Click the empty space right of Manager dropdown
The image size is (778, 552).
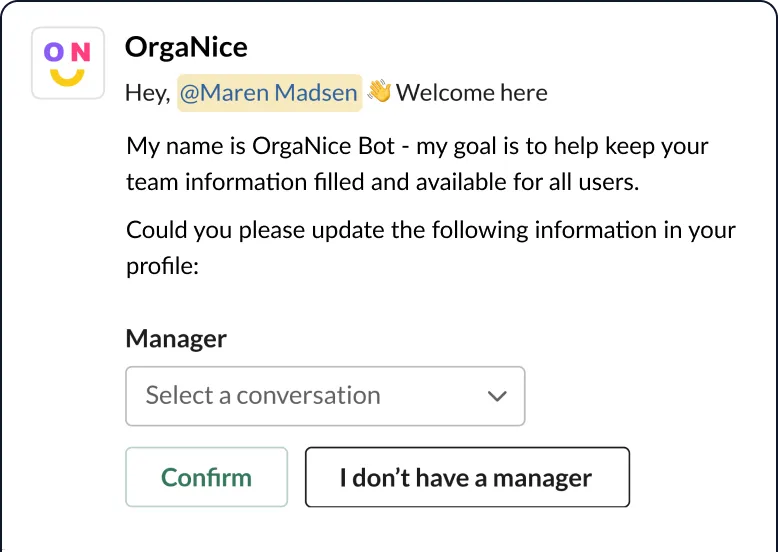point(645,396)
